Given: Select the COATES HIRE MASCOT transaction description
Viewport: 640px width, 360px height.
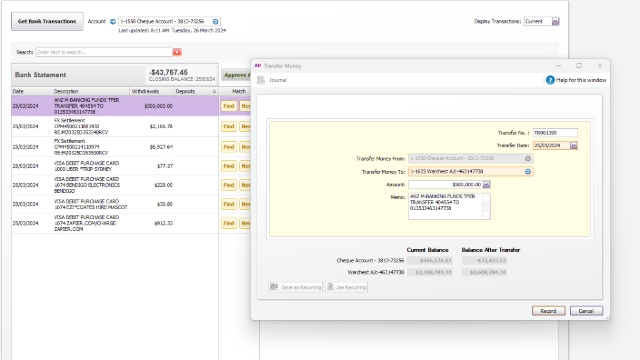Looking at the screenshot, I should click(91, 204).
